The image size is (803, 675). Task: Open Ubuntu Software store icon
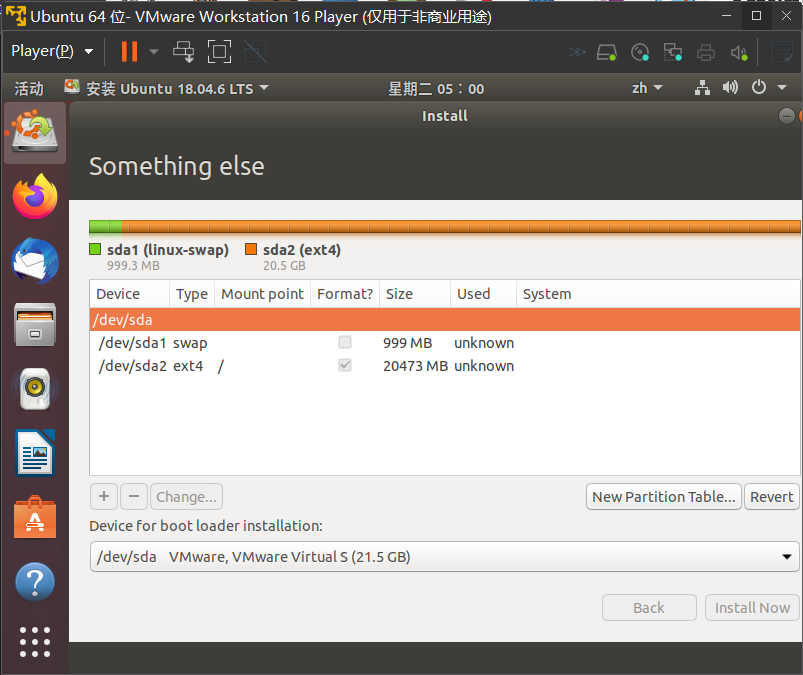(35, 517)
